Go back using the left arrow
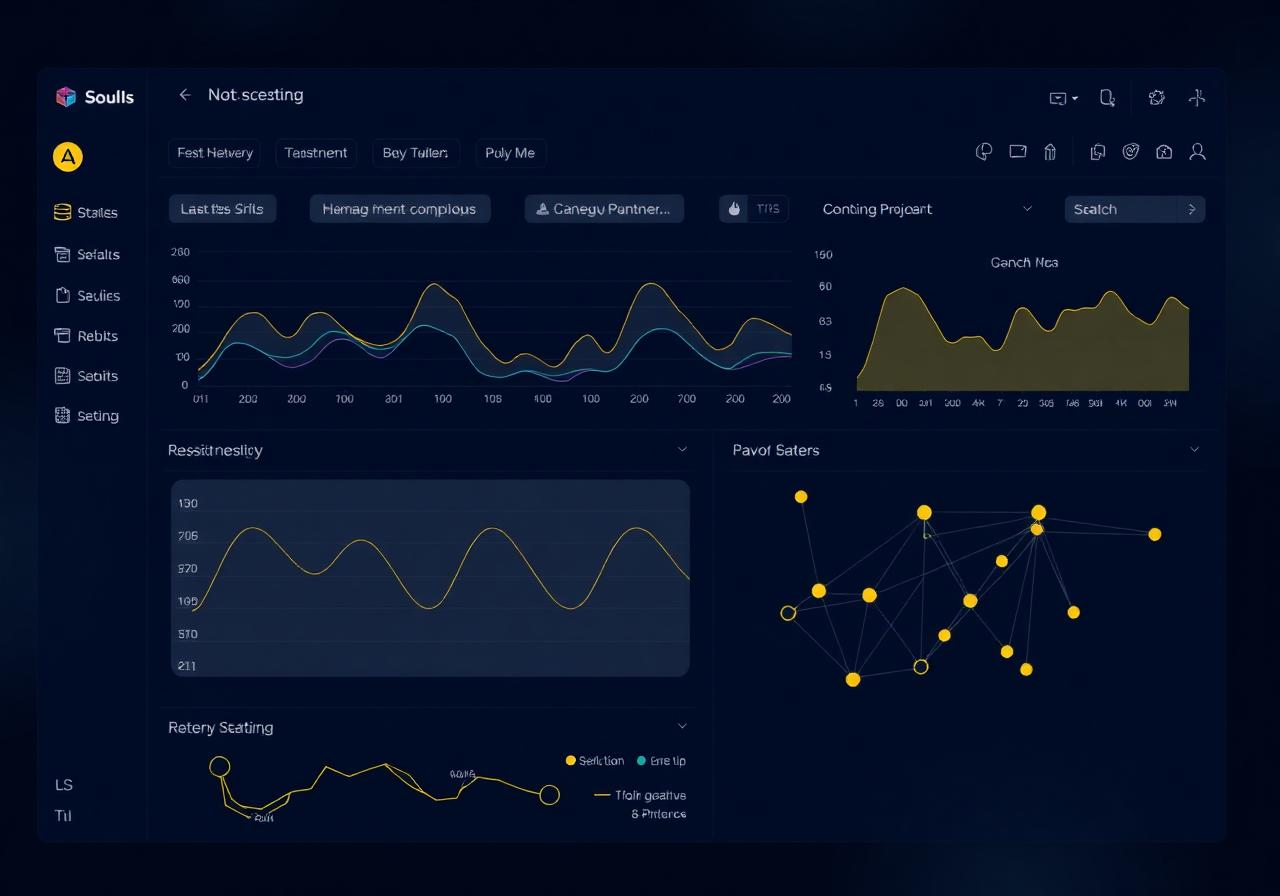 (184, 95)
